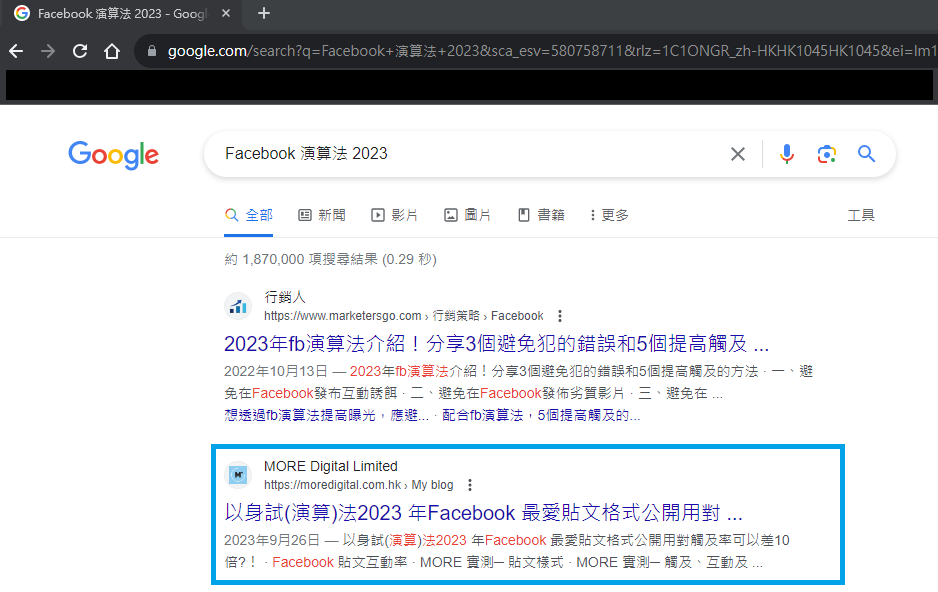Viewport: 938px width, 592px height.
Task: Open the marketersgo.com URL link
Action: (404, 316)
